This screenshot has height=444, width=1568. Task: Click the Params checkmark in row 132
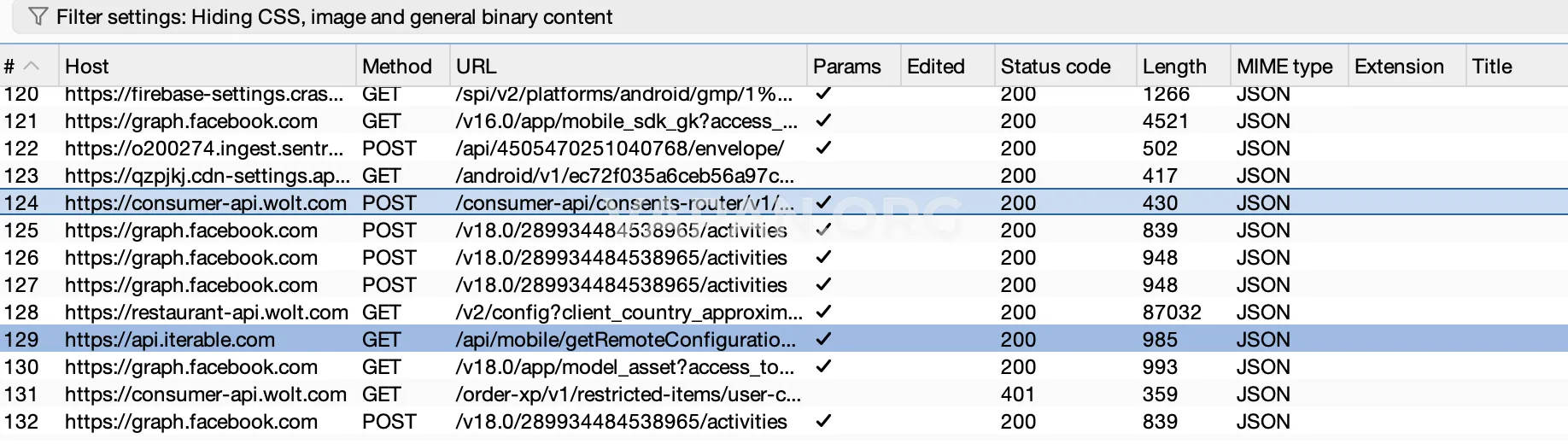[x=823, y=421]
